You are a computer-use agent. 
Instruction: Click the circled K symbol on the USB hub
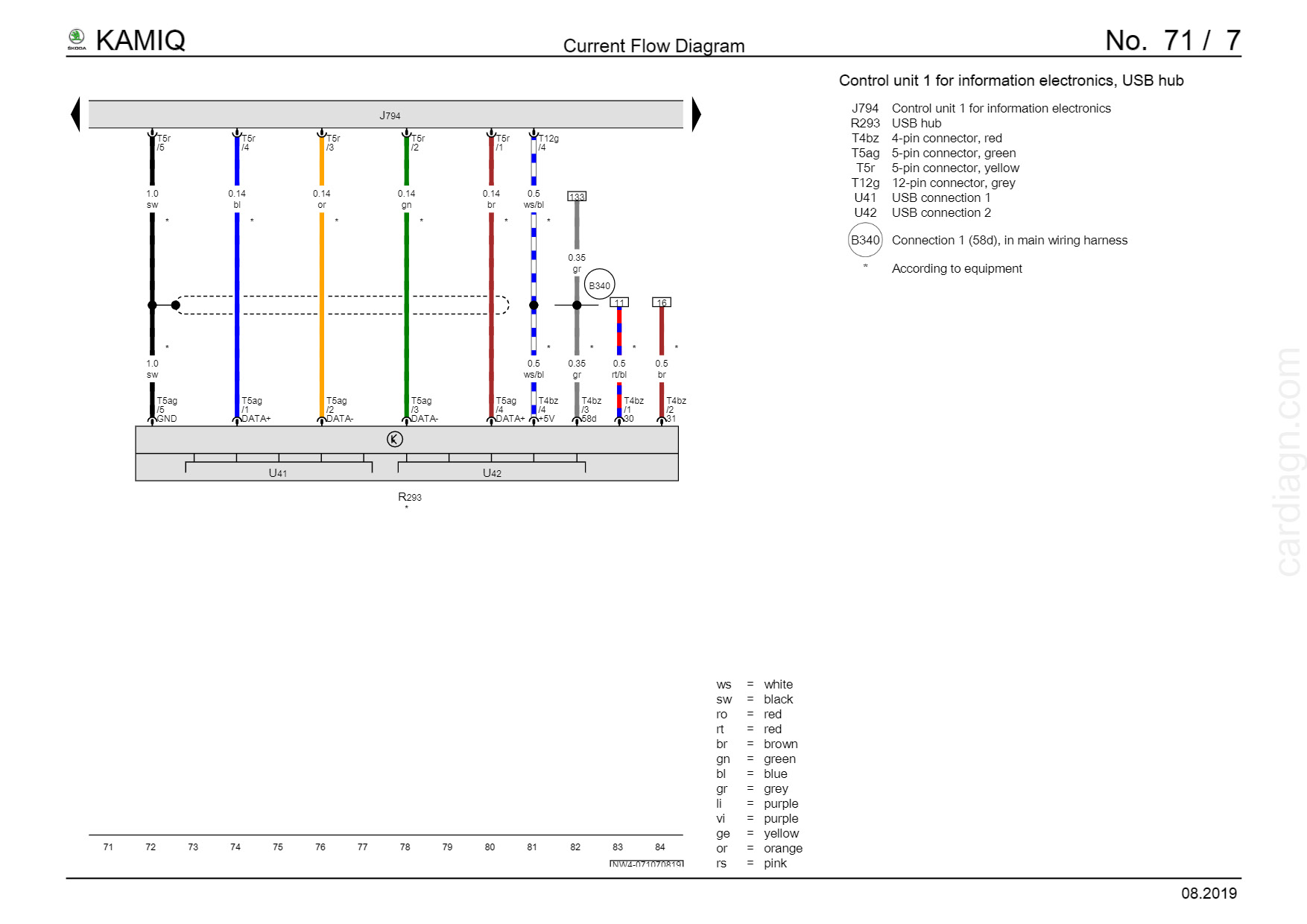(395, 440)
